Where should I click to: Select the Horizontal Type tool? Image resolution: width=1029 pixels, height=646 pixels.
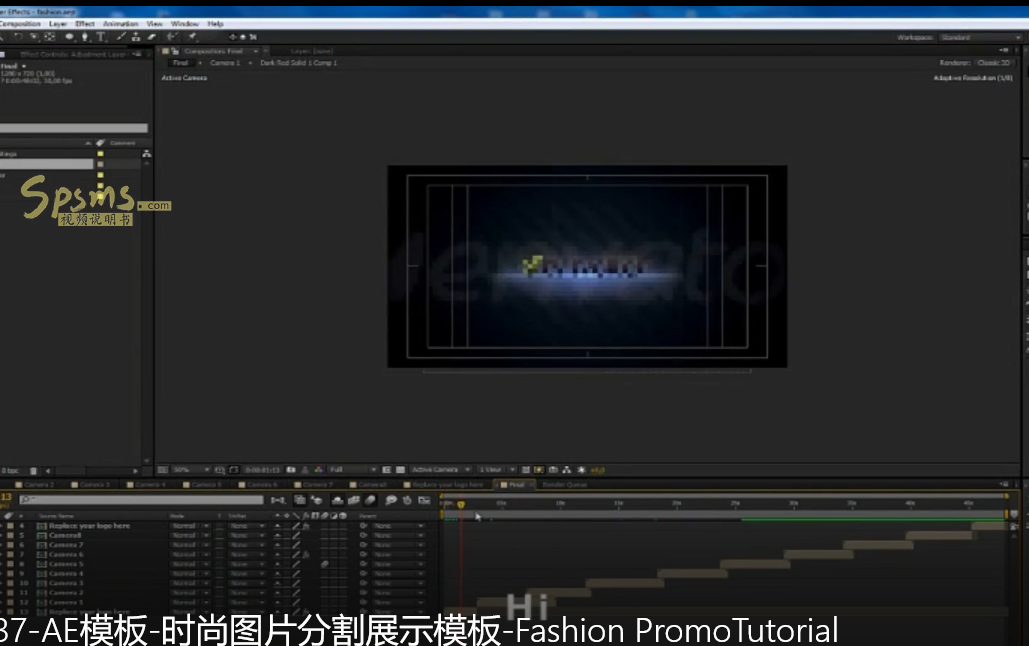[x=101, y=37]
